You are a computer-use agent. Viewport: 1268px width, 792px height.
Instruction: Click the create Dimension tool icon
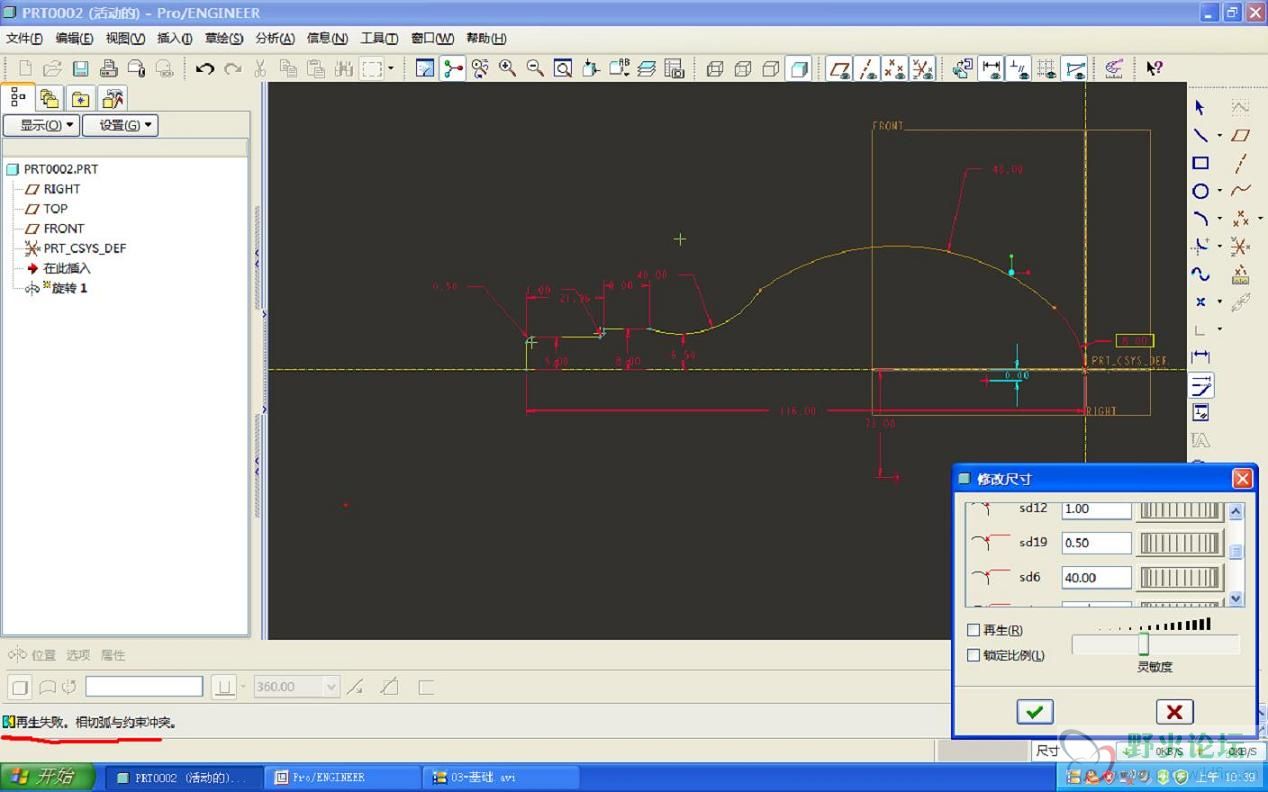[x=1201, y=357]
